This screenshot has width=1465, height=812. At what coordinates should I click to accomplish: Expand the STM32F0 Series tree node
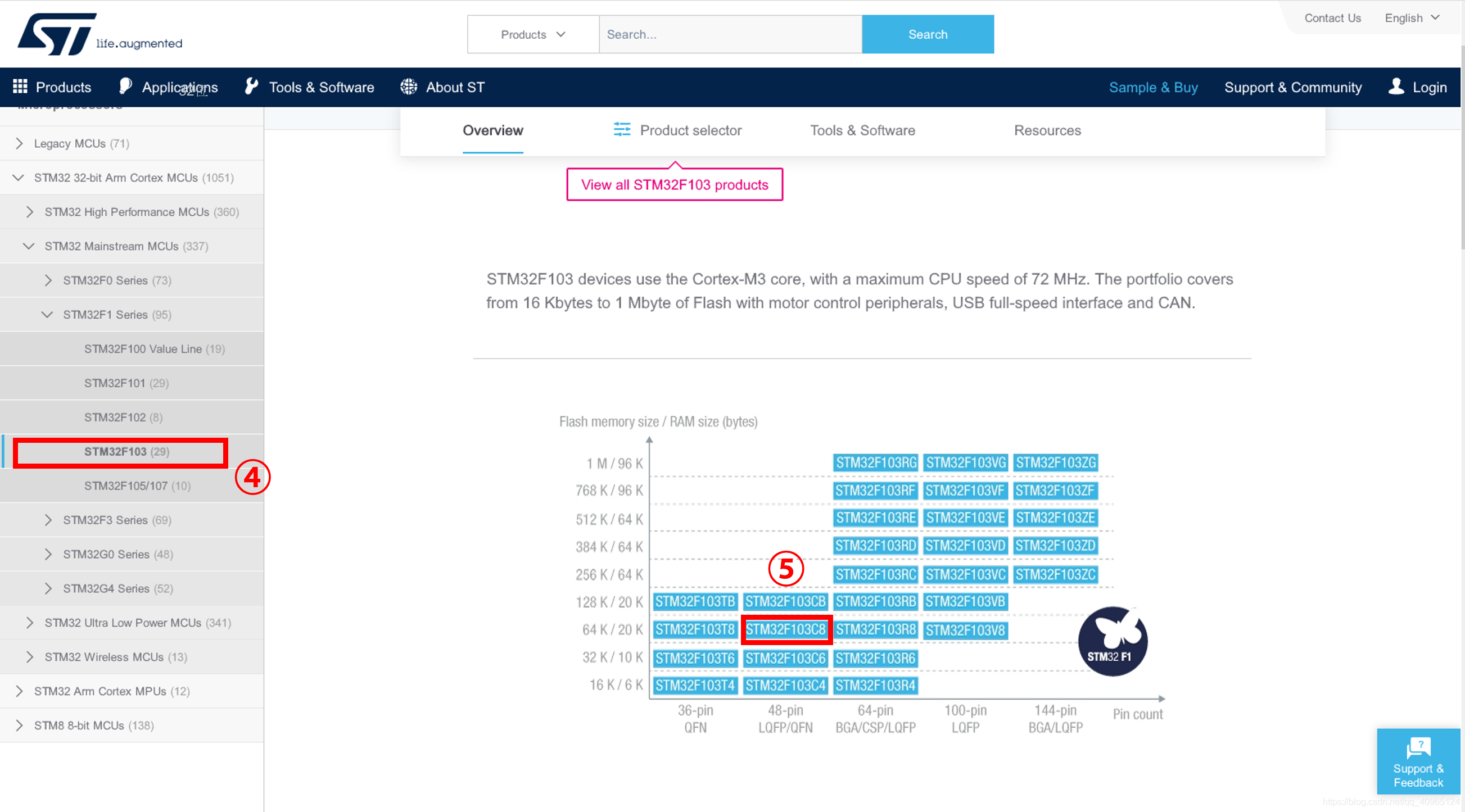point(48,280)
